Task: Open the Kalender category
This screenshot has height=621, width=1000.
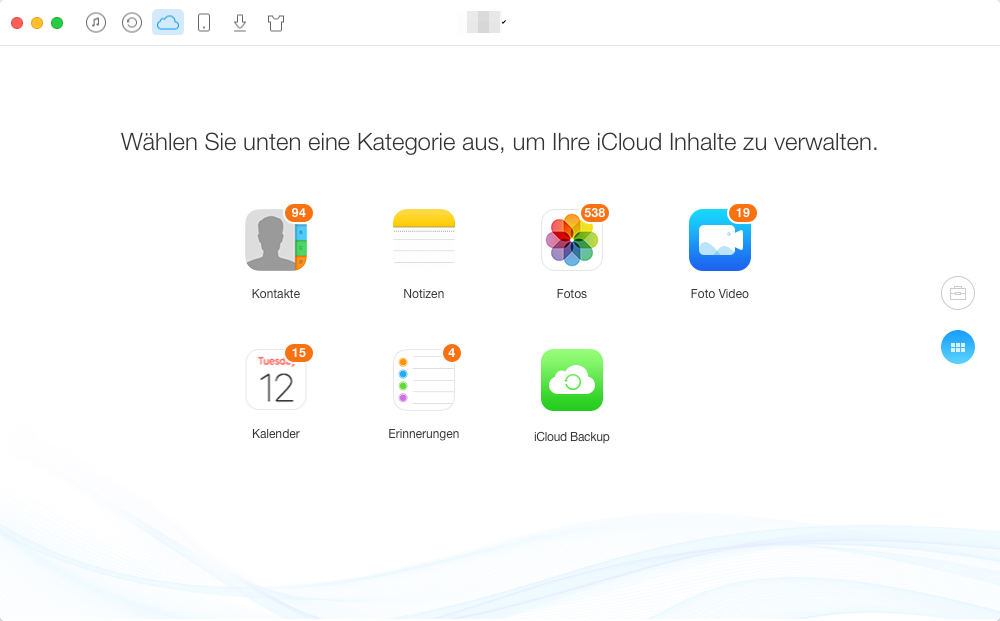Action: coord(276,379)
